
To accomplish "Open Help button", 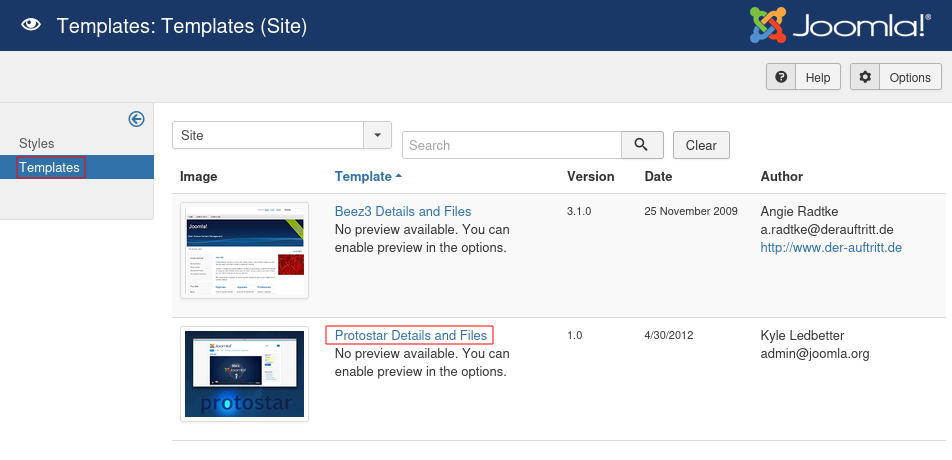I will (803, 77).
